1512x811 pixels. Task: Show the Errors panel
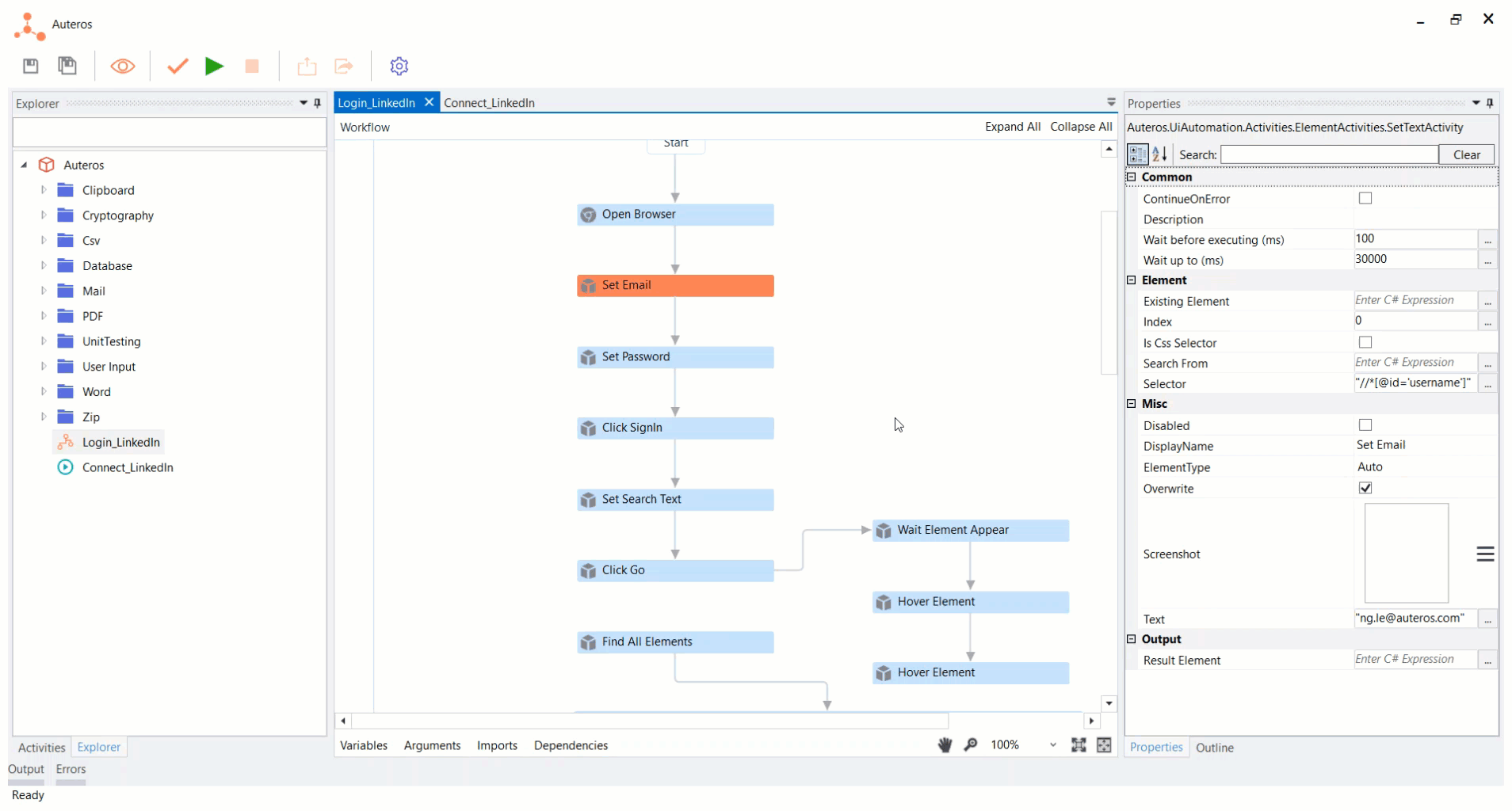(x=71, y=769)
